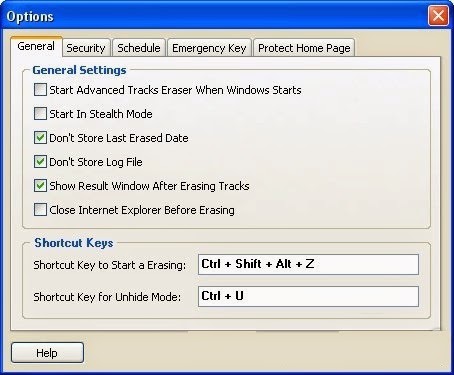Screen dimensions: 454x375
Task: Click the 'Shortcut Key to Start a Erasing:' label
Action: pos(110,265)
